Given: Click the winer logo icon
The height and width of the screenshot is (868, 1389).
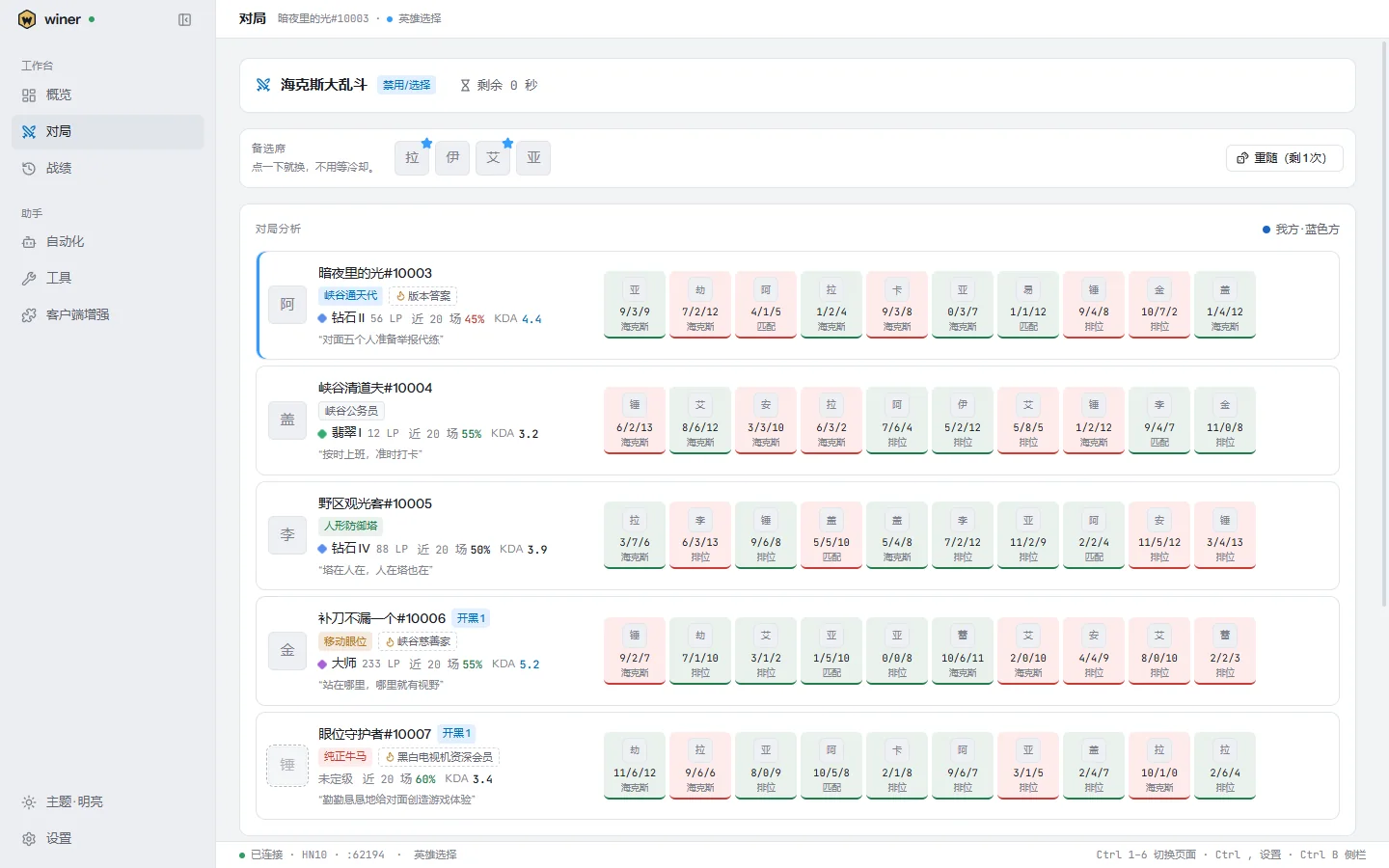Looking at the screenshot, I should coord(27,19).
